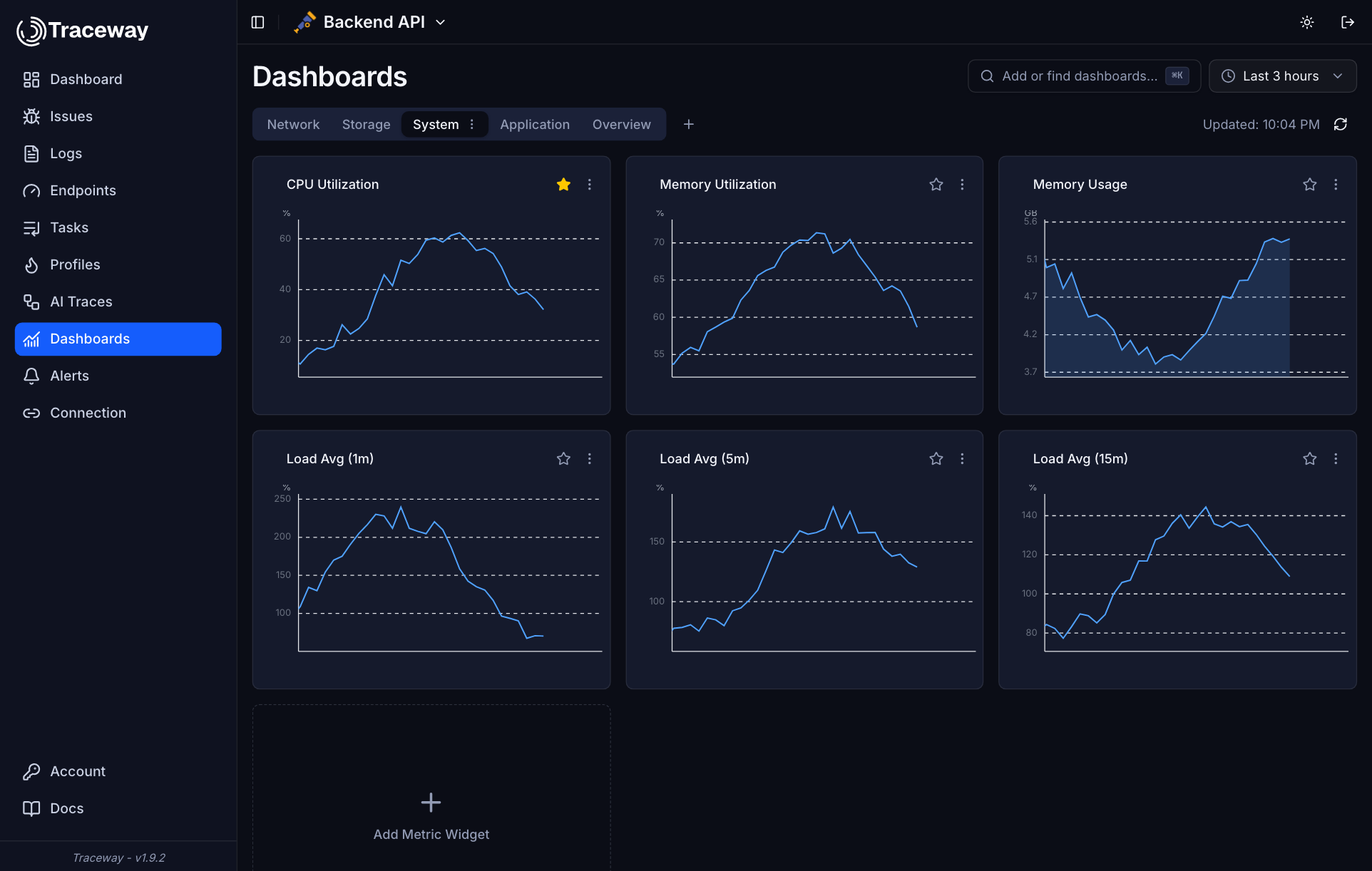Open the AI Traces page

tap(118, 301)
